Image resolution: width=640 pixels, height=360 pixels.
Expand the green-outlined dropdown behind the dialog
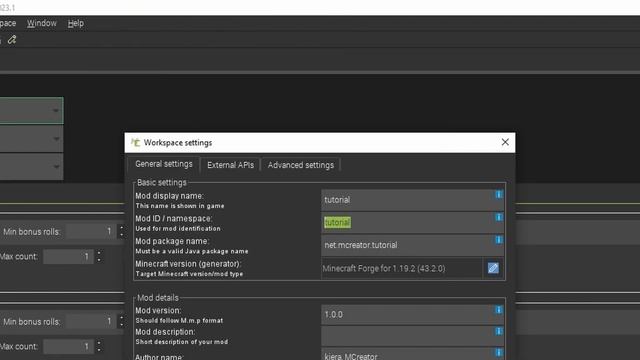coord(56,111)
